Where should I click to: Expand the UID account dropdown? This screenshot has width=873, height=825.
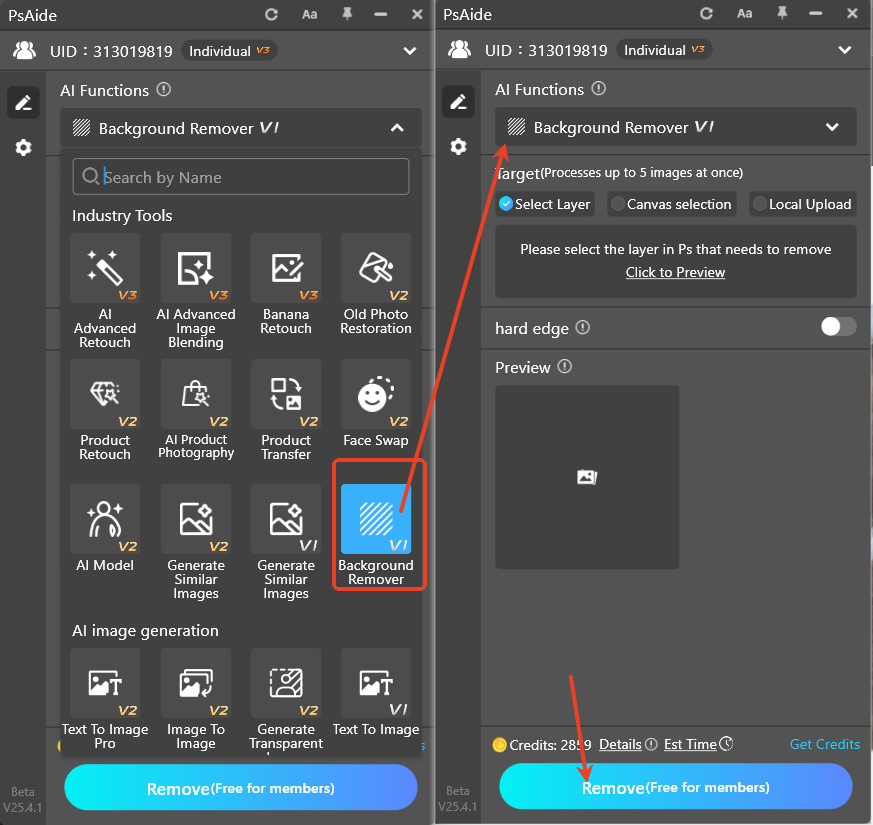pyautogui.click(x=845, y=49)
